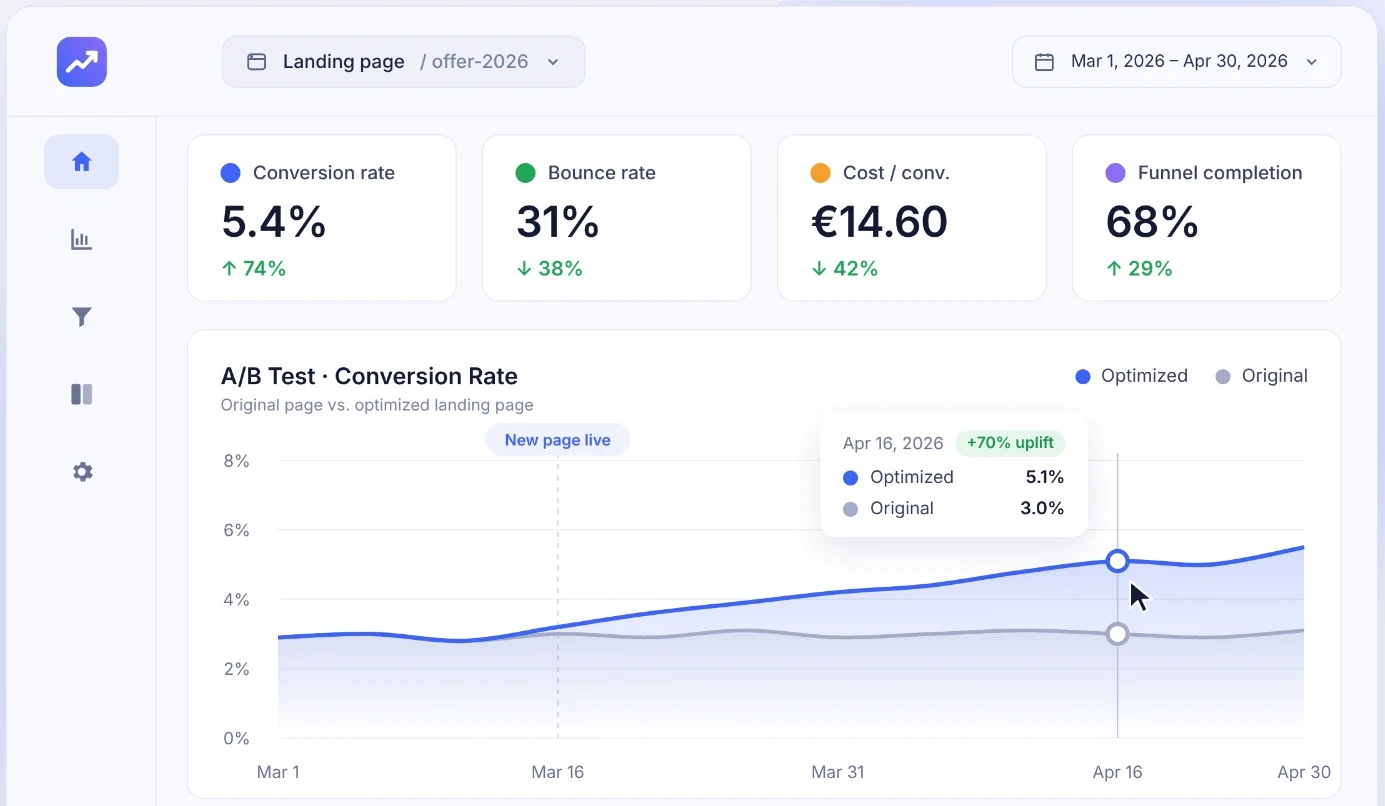Viewport: 1385px width, 806px height.
Task: Click the ↑ 74% conversion change indicator
Action: [254, 268]
